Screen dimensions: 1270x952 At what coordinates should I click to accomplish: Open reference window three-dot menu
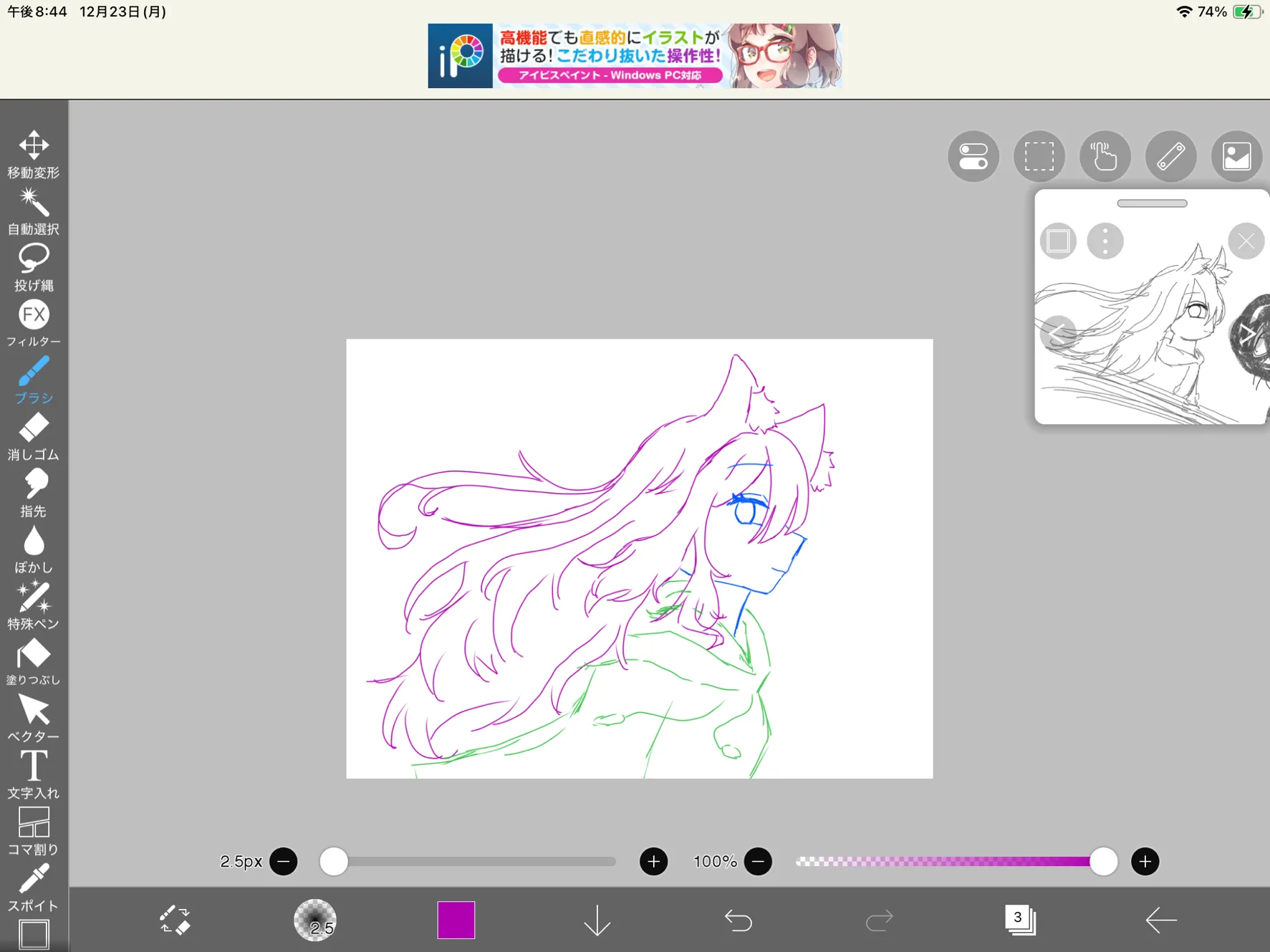click(x=1105, y=241)
